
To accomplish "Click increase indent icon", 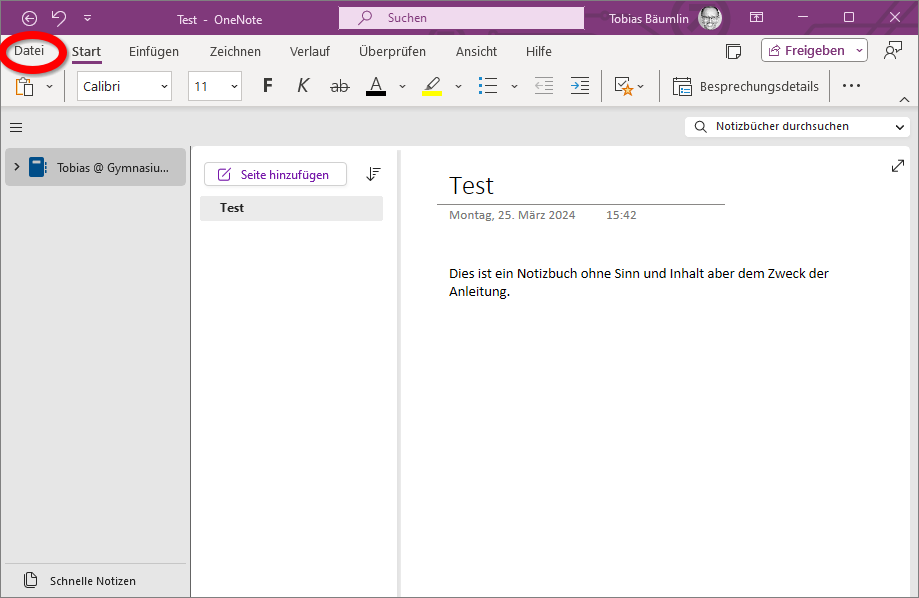I will click(x=580, y=86).
